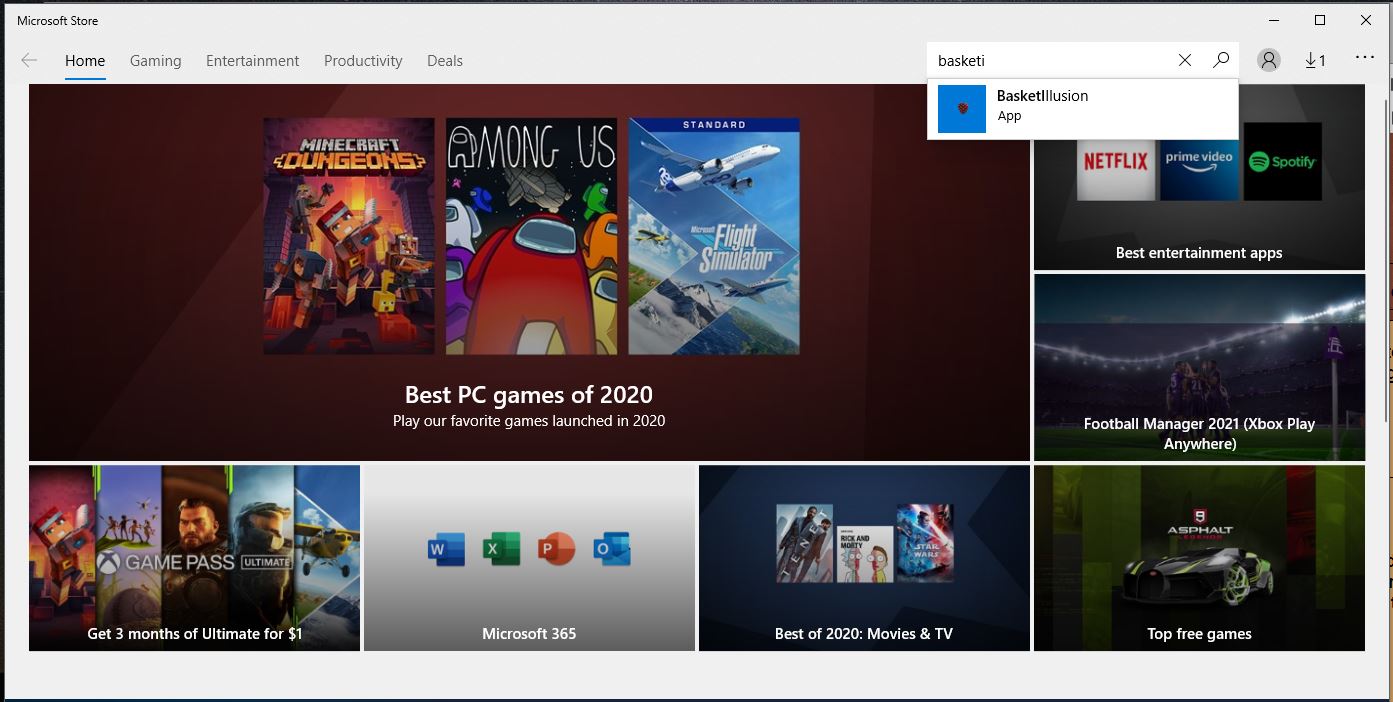Viewport: 1393px width, 702px height.
Task: Go to the Deals tab
Action: coord(444,61)
